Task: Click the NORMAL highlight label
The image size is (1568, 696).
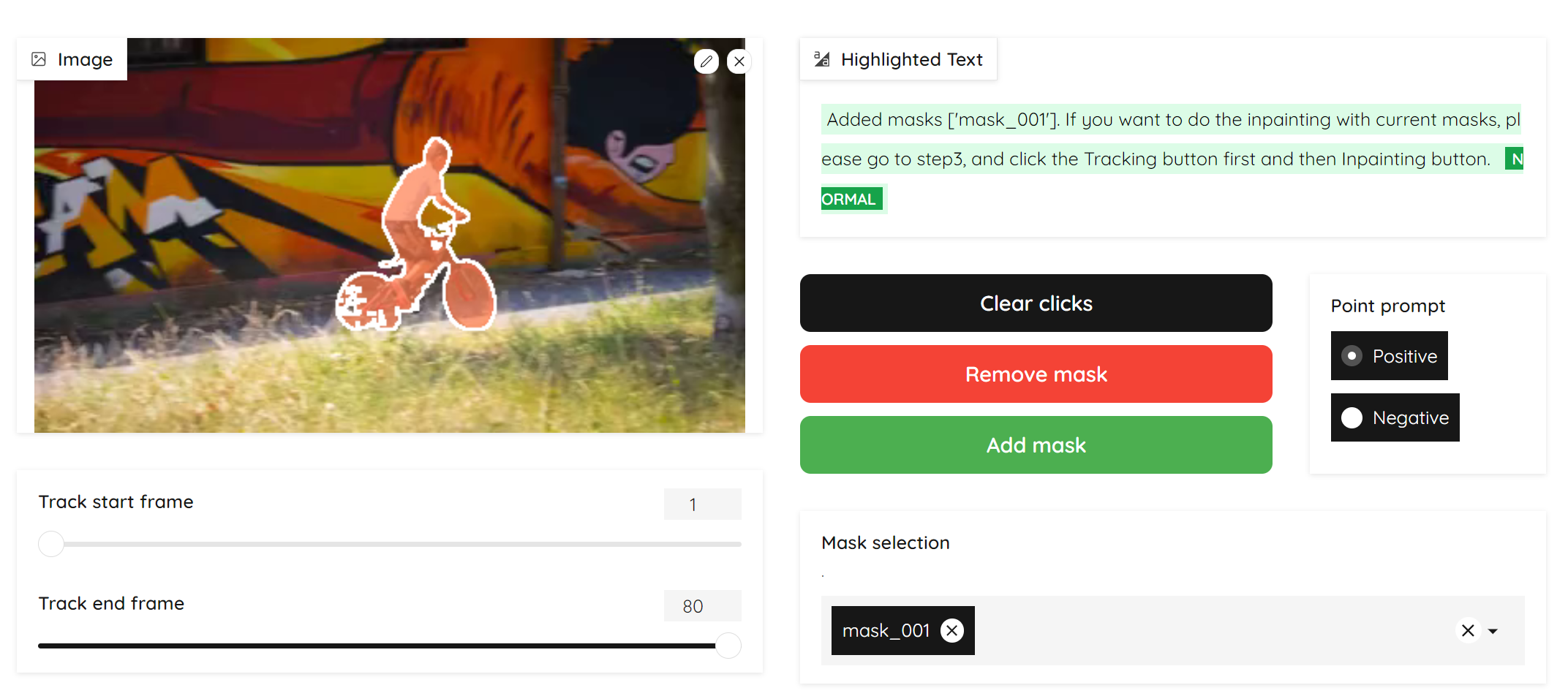Action: [850, 199]
